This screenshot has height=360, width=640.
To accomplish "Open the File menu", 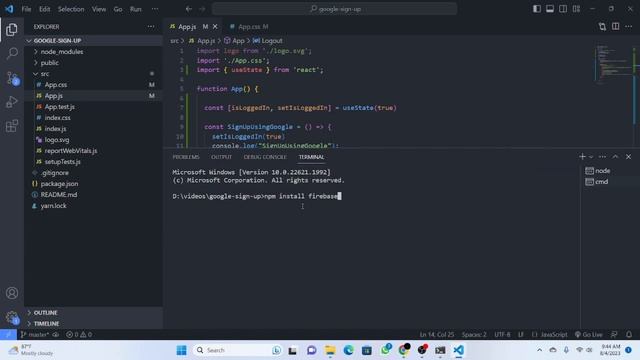I will pyautogui.click(x=26, y=9).
